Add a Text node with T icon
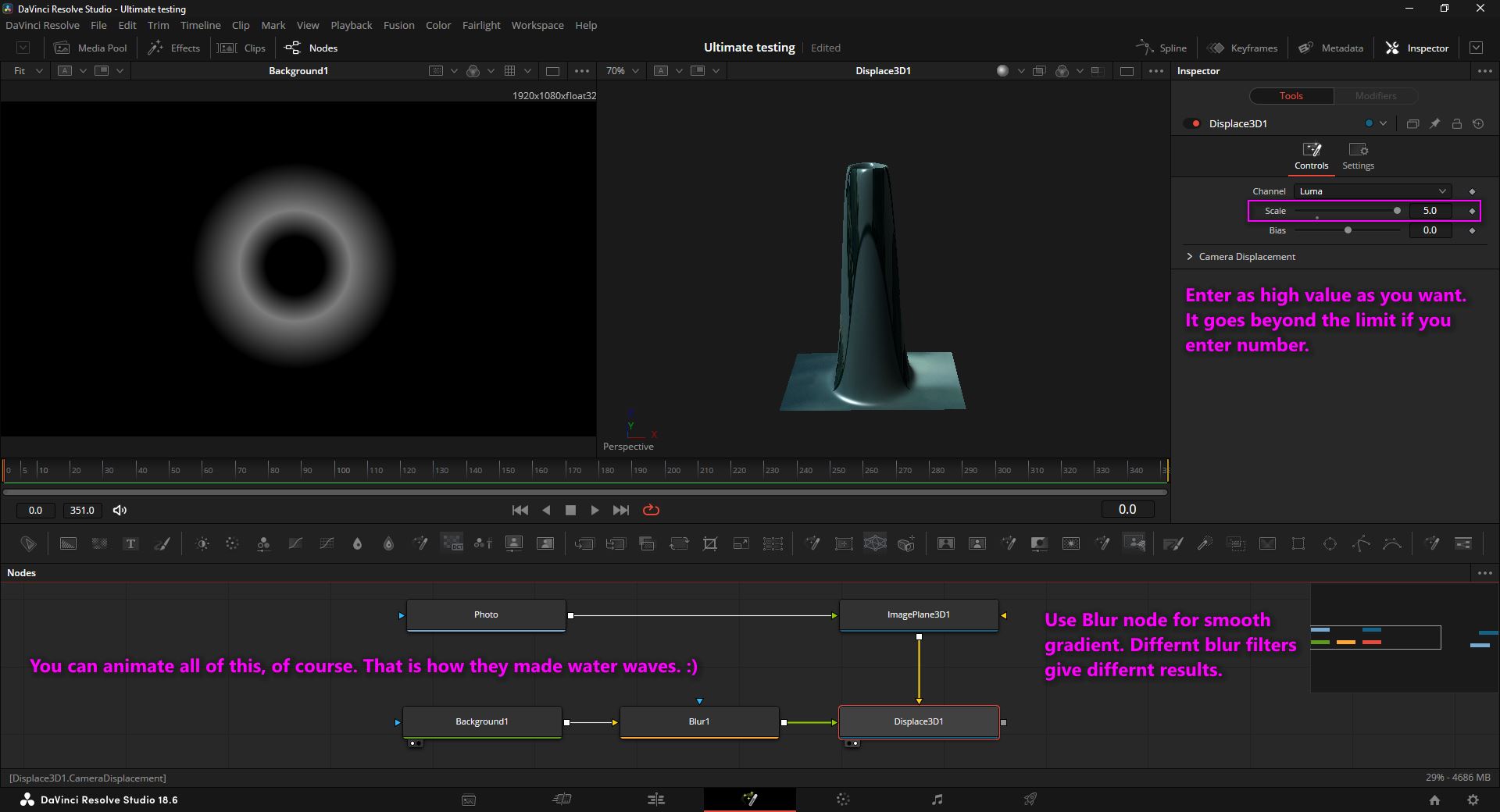 tap(130, 544)
